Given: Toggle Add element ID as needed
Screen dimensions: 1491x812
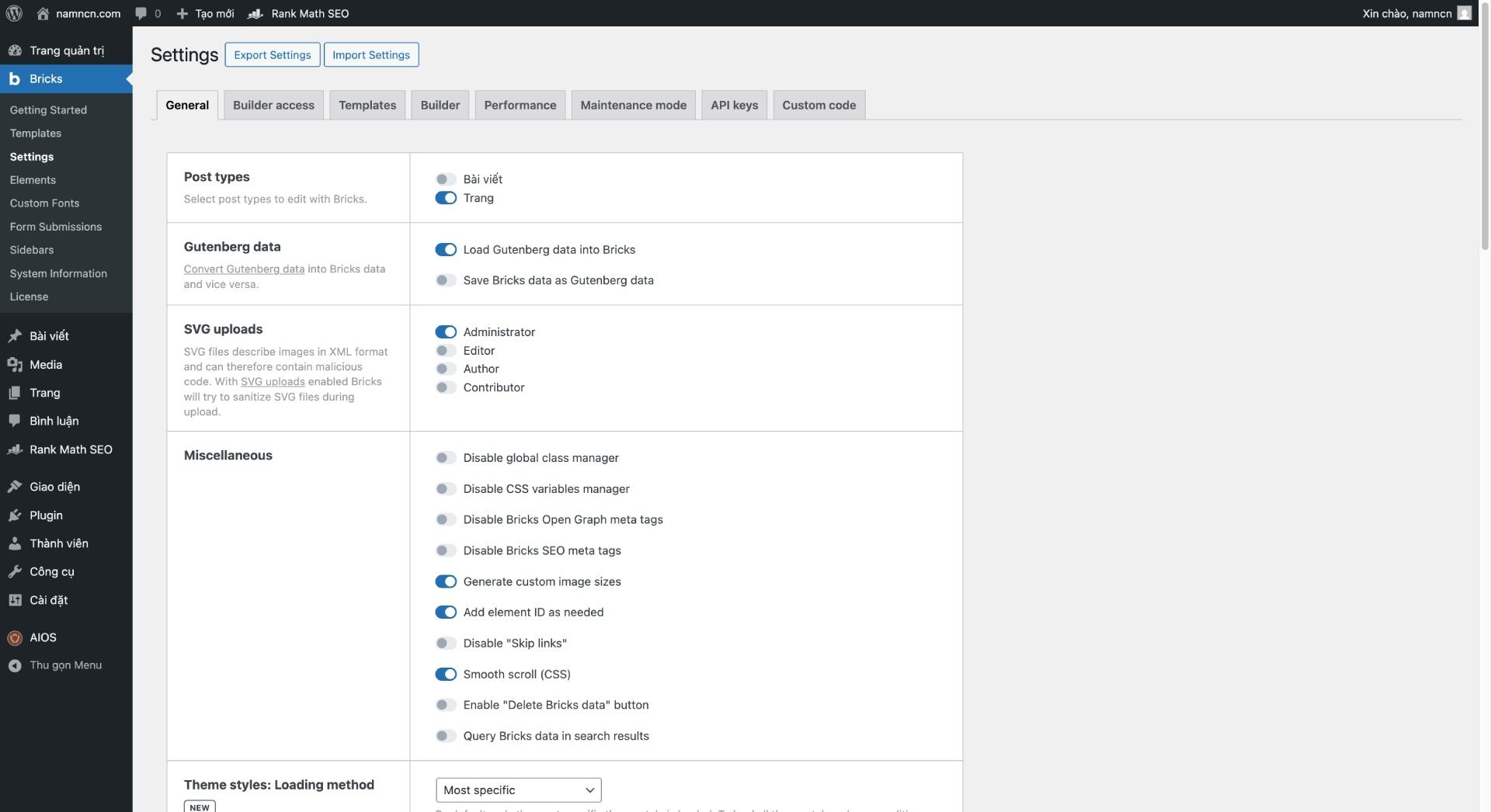Looking at the screenshot, I should (x=446, y=612).
